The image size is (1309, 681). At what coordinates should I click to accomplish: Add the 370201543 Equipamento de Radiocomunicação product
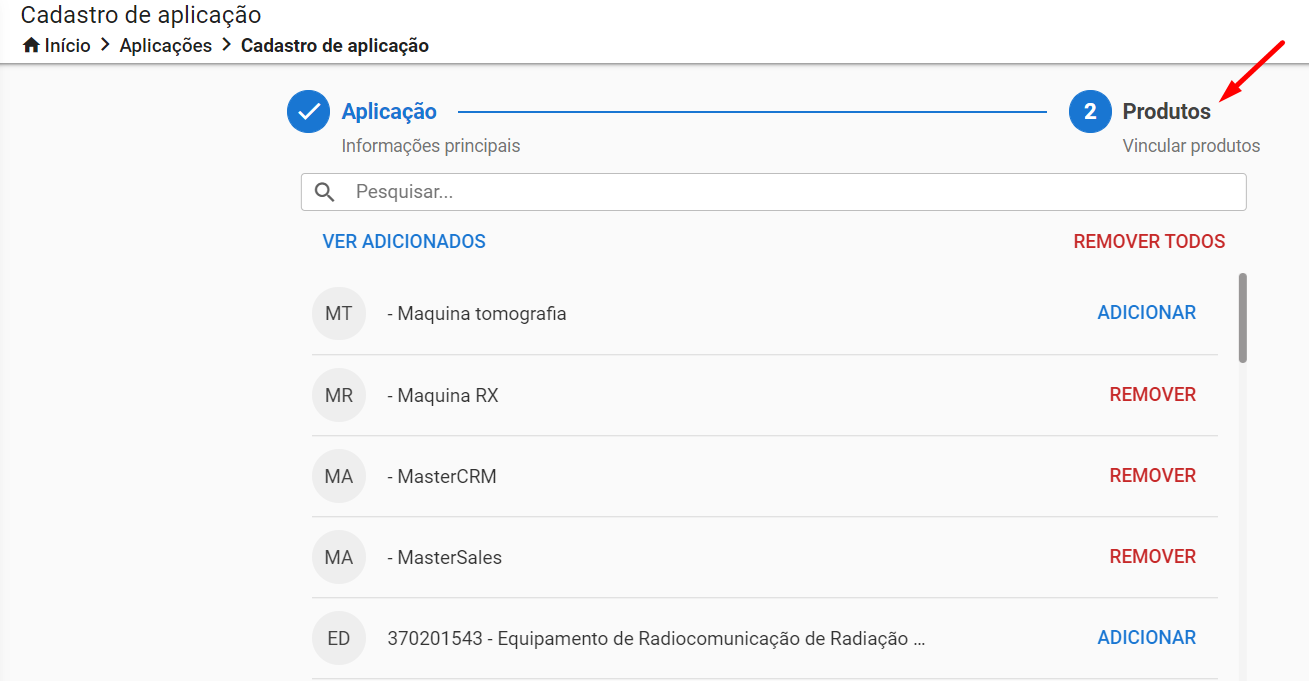coord(1147,638)
